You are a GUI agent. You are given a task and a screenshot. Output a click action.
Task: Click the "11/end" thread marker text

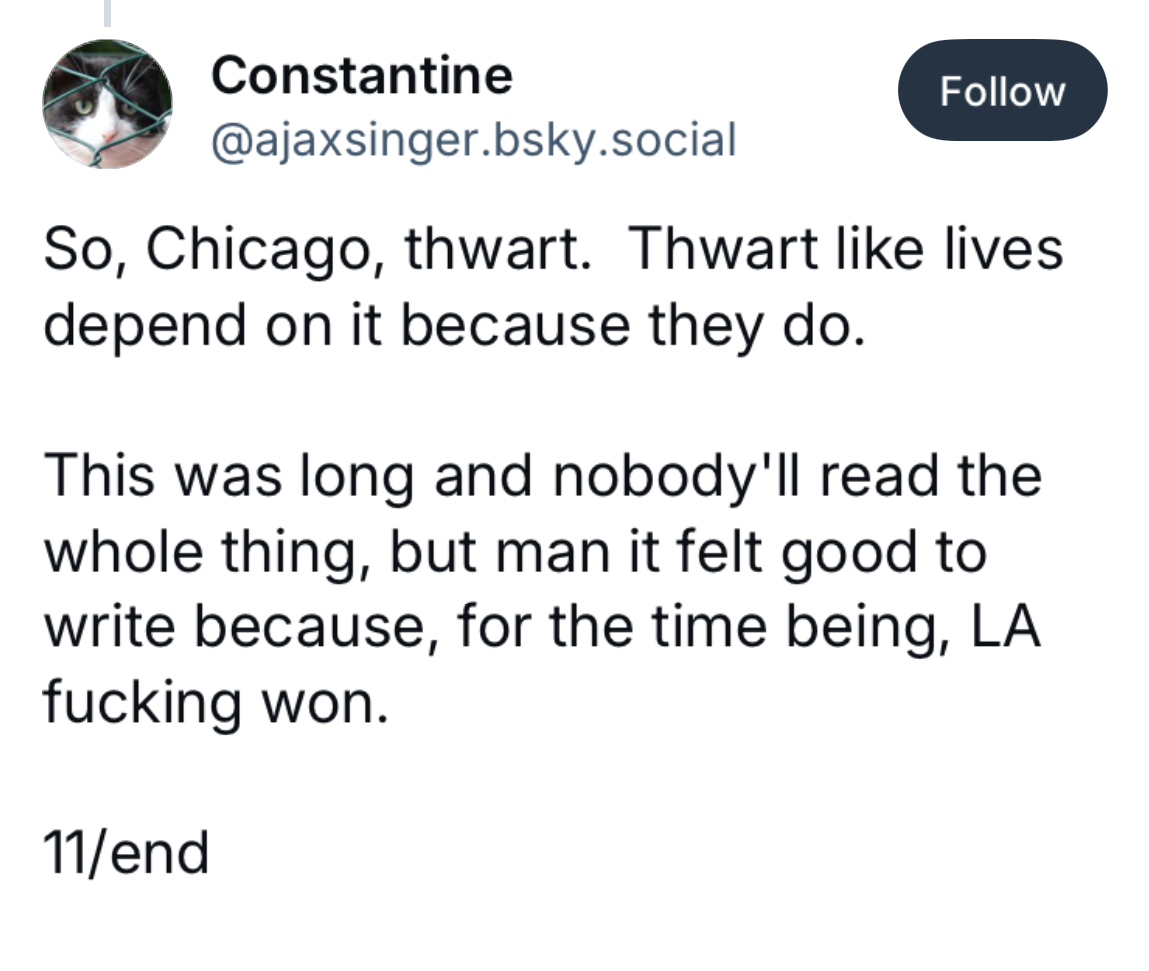tap(126, 853)
